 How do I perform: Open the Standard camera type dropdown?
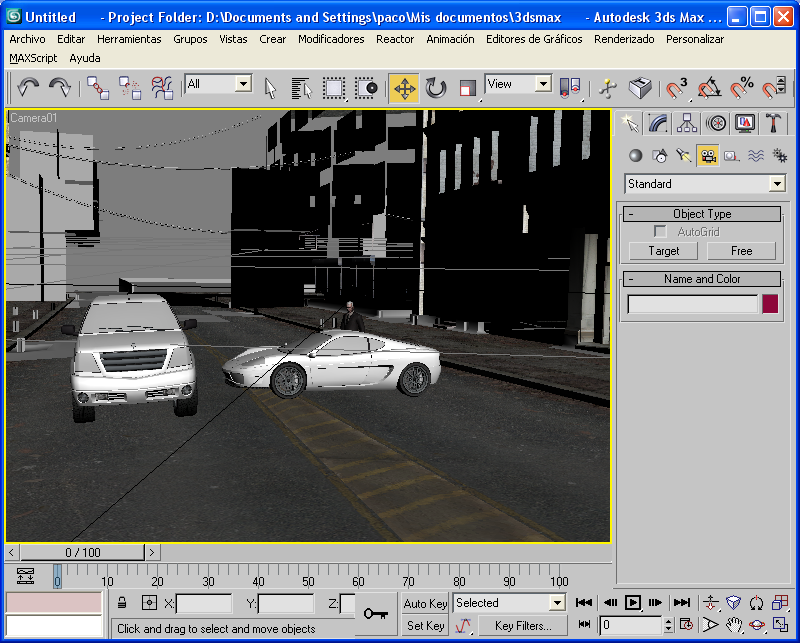[705, 184]
